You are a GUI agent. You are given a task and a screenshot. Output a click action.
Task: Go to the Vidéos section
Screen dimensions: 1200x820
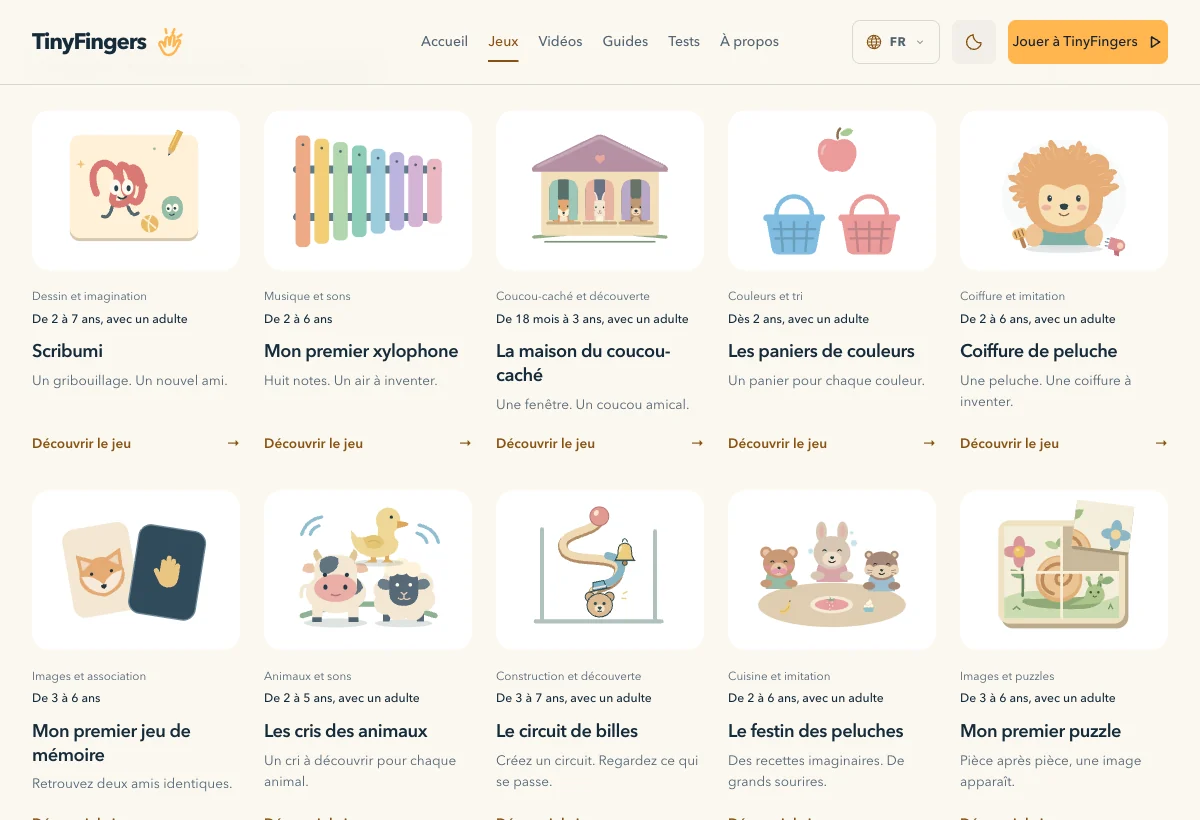click(560, 42)
